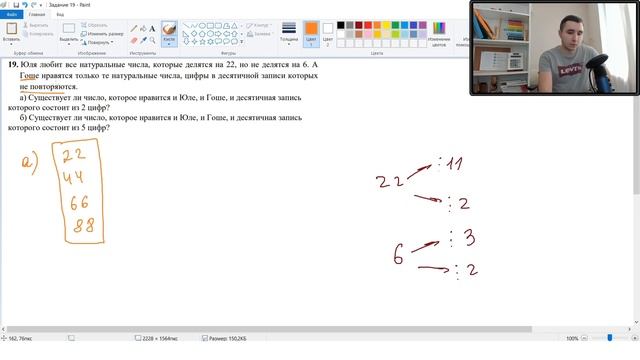Click the horizontal scrollbar below canvas

pyautogui.click(x=269, y=329)
